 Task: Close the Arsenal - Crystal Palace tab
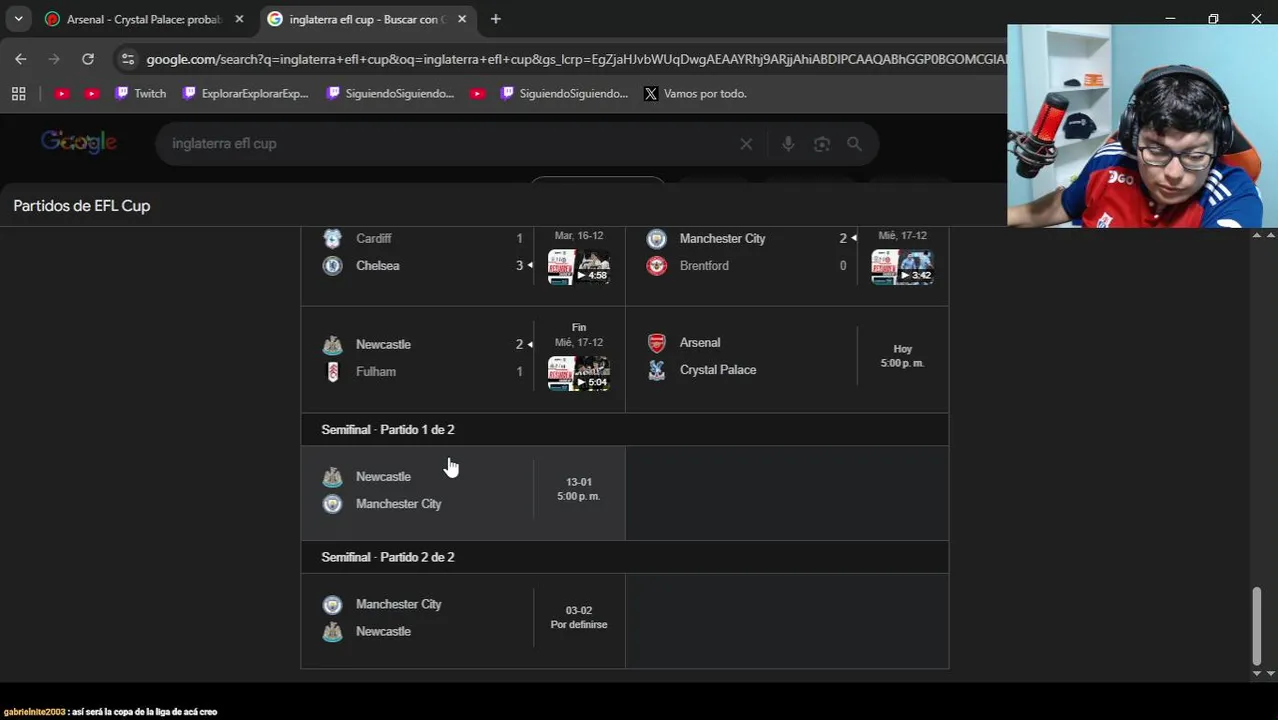(239, 19)
